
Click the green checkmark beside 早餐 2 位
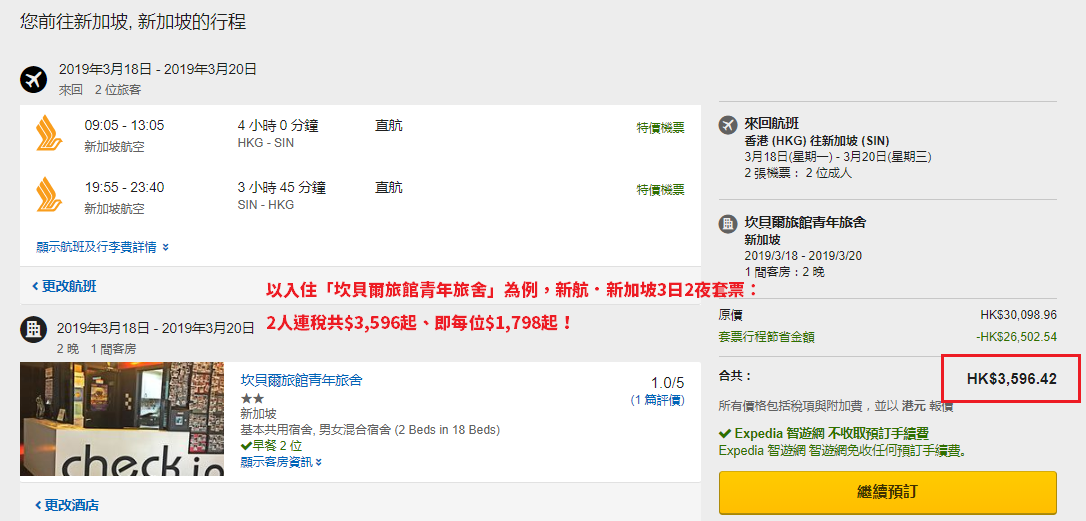coord(246,445)
